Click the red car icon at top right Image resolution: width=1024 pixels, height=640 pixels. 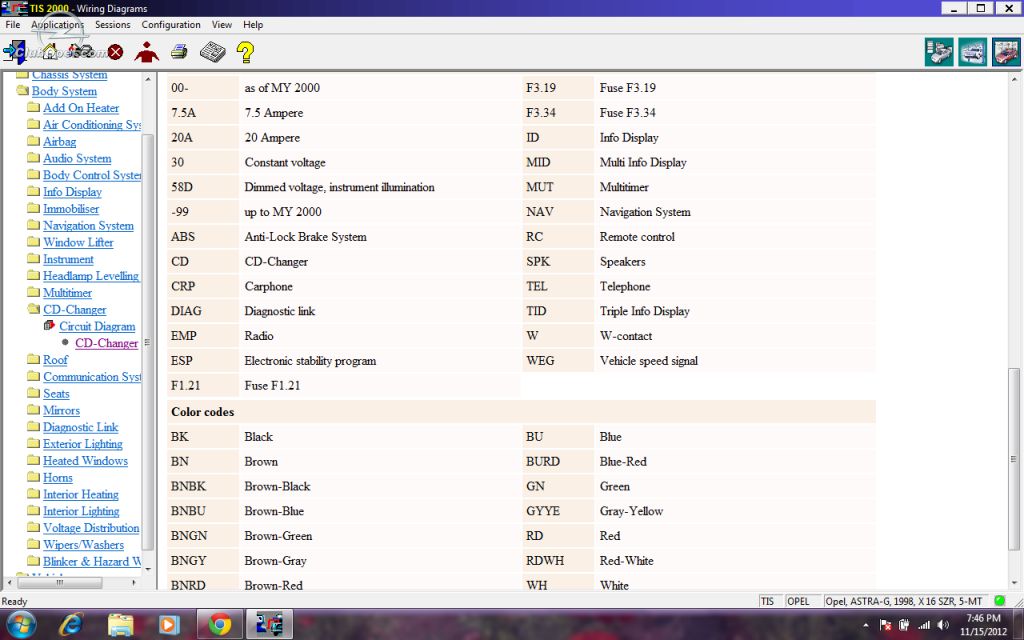click(x=1006, y=52)
